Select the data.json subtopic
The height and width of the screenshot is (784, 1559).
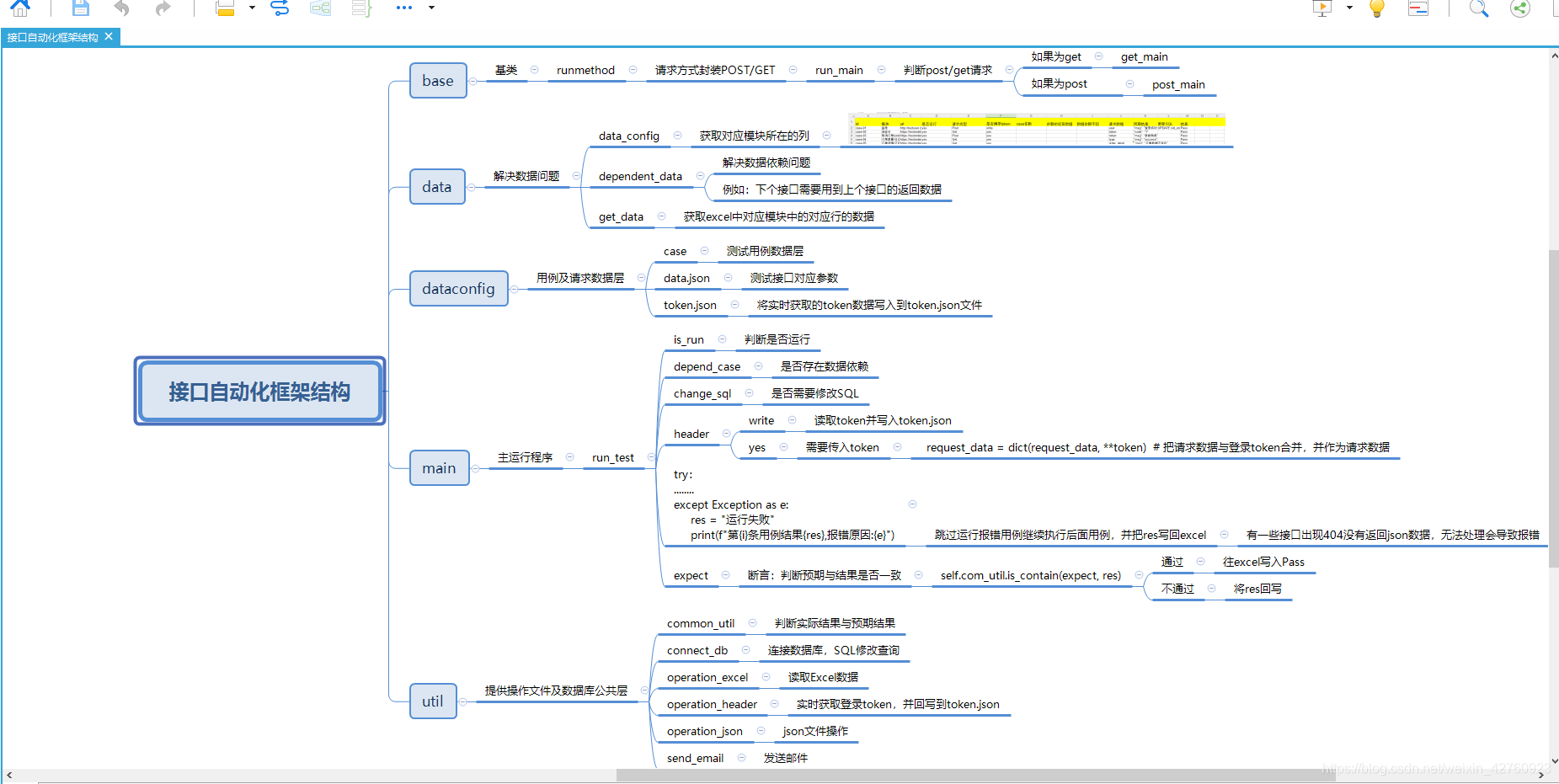click(x=686, y=279)
